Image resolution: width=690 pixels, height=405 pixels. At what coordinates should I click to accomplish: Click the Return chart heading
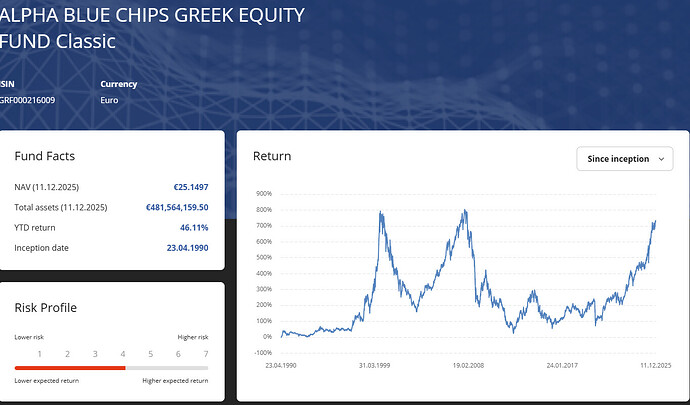tap(272, 156)
